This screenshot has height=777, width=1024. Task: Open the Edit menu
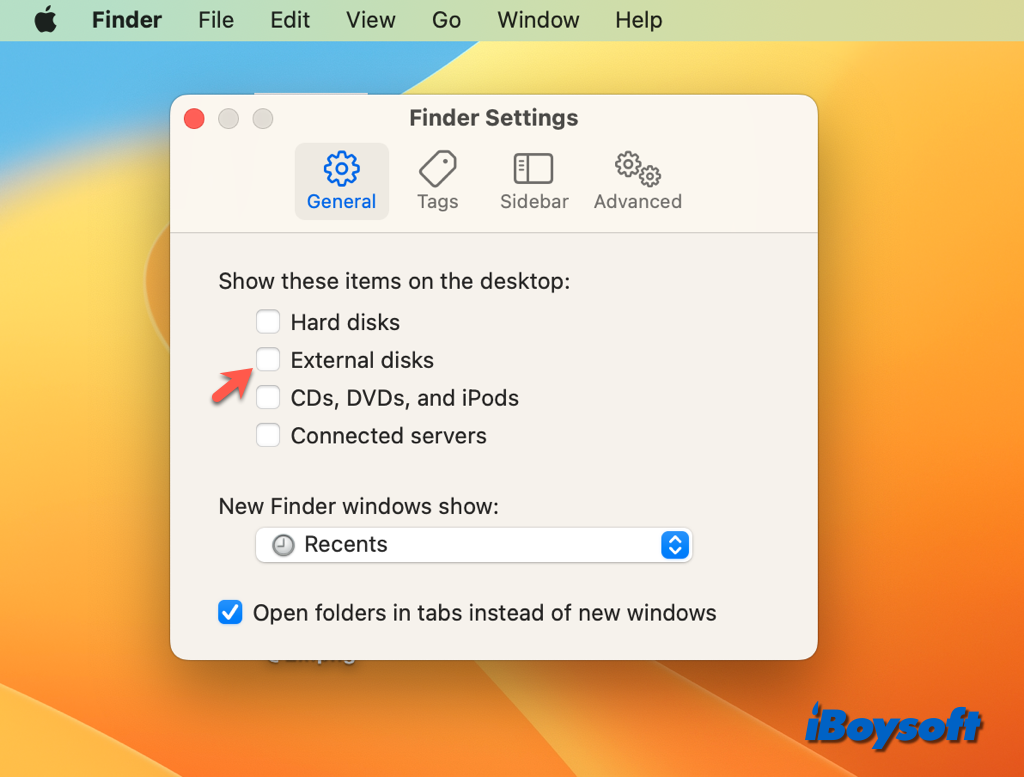coord(290,20)
